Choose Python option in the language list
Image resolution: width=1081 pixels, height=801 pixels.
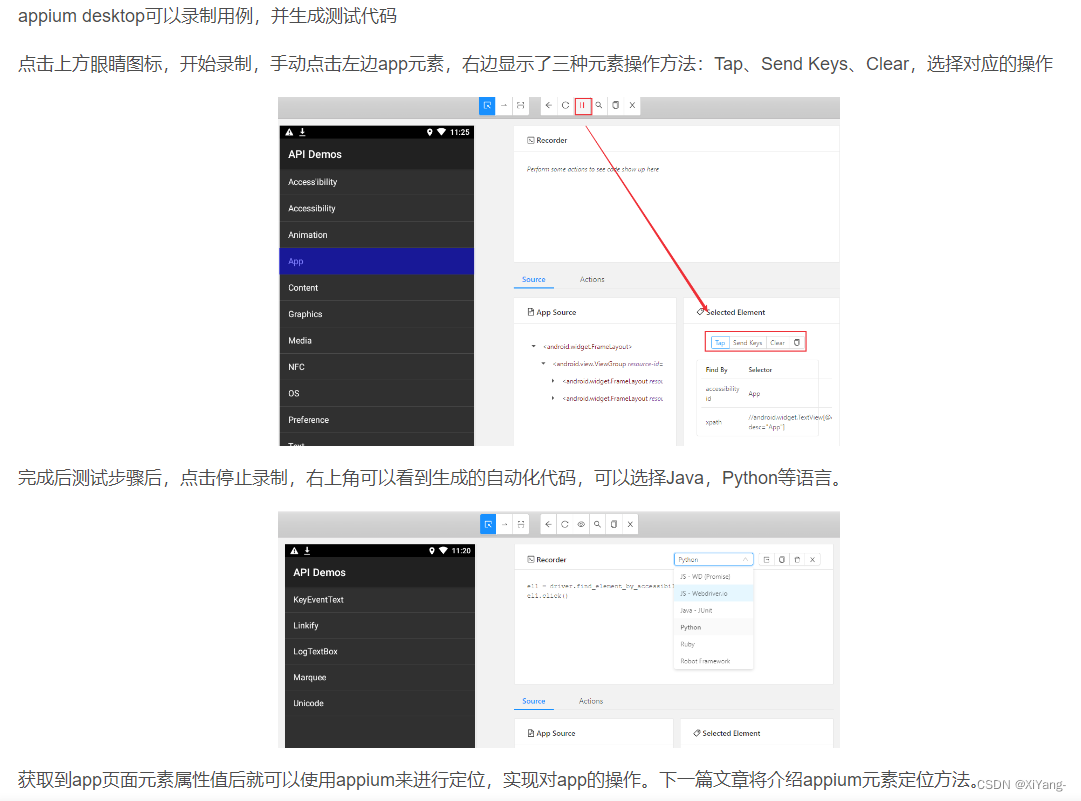[713, 627]
